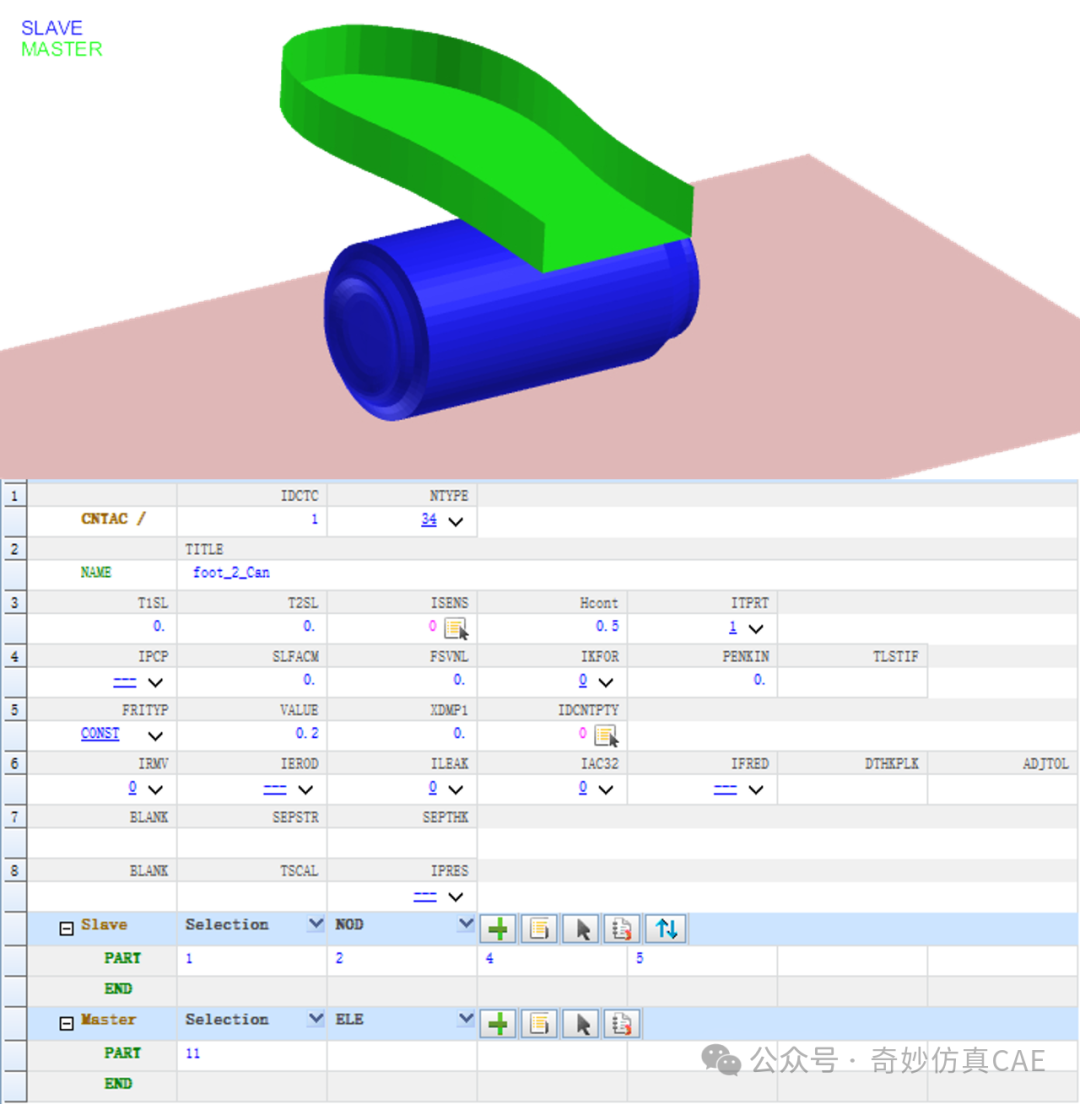
Task: Activate the cursor pick icon in Master row
Action: pyautogui.click(x=581, y=1024)
